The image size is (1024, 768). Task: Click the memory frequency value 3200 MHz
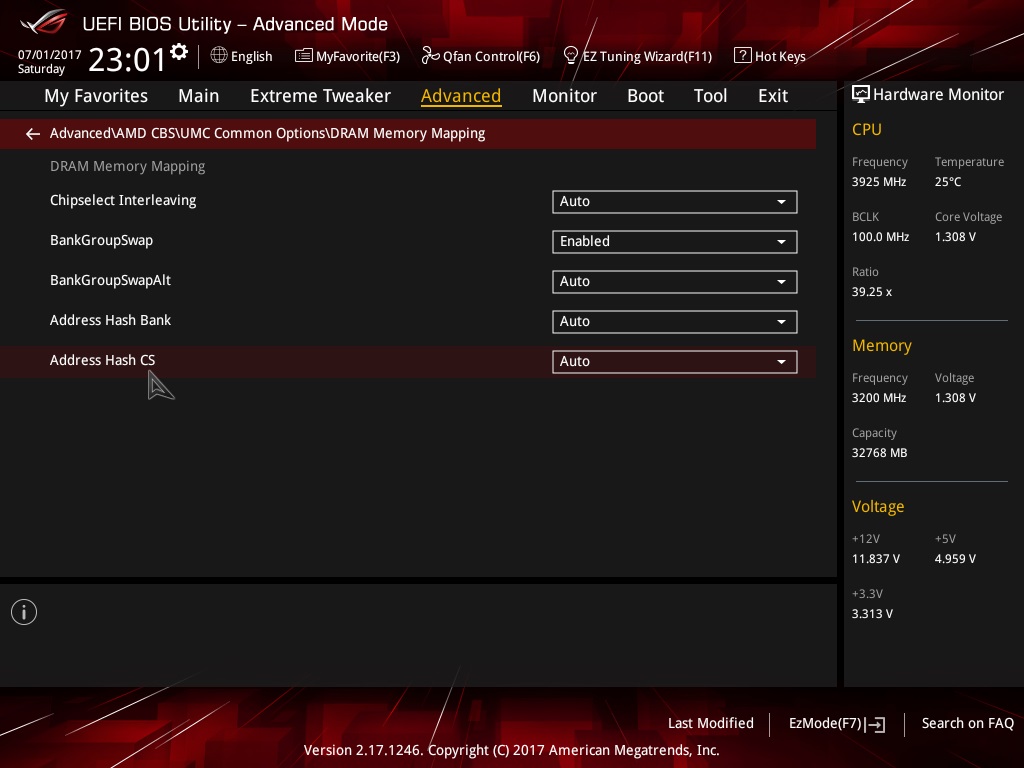(x=878, y=398)
